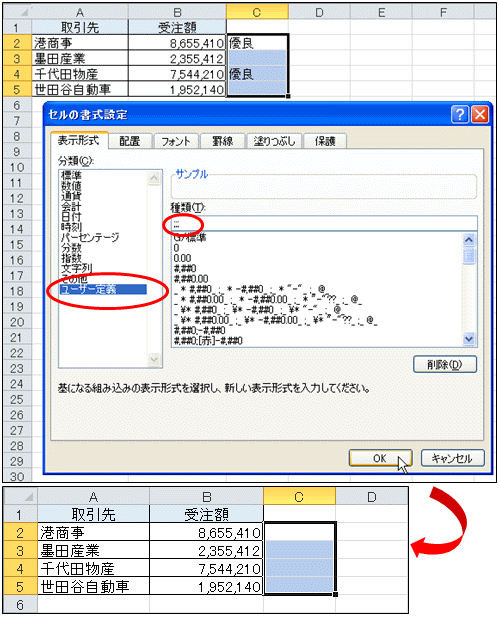Click the category list scroll-down arrow
Image resolution: width=499 pixels, height=617 pixels.
(x=154, y=359)
